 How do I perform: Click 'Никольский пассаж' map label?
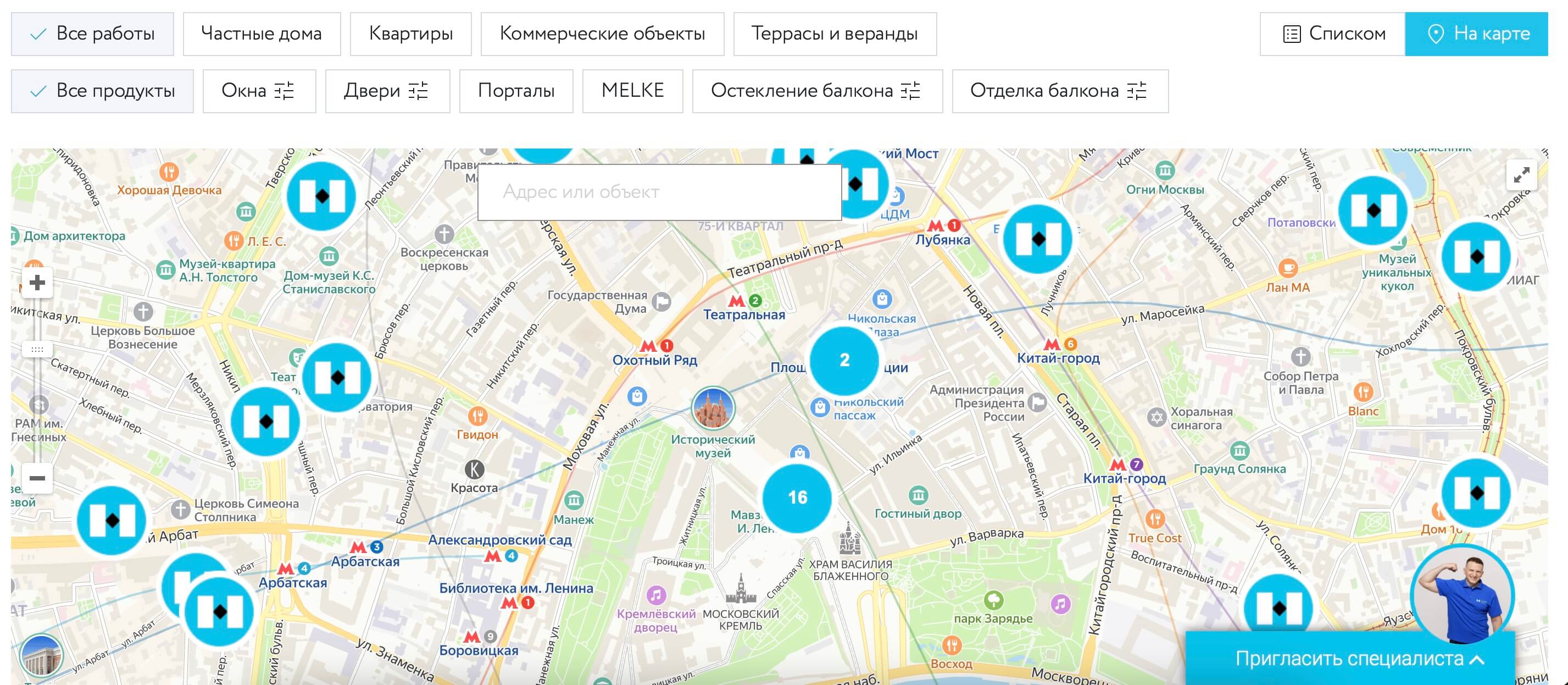point(869,408)
